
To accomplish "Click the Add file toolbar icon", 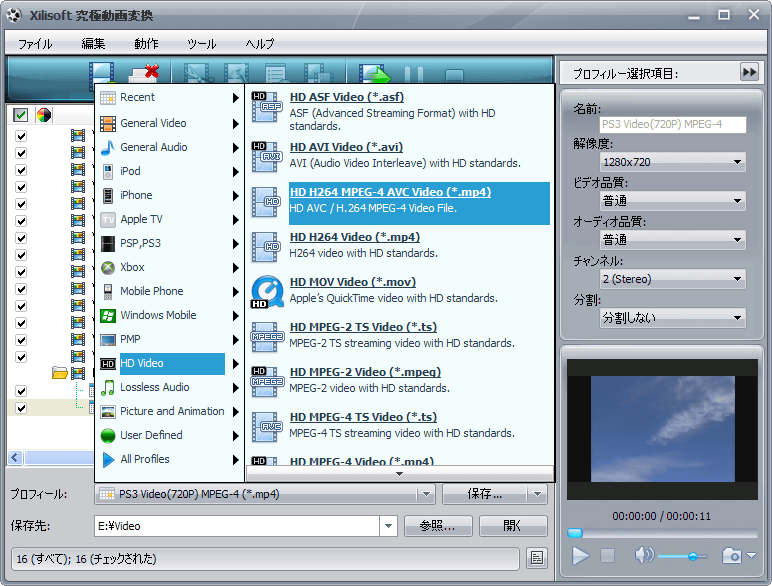I will pyautogui.click(x=102, y=73).
